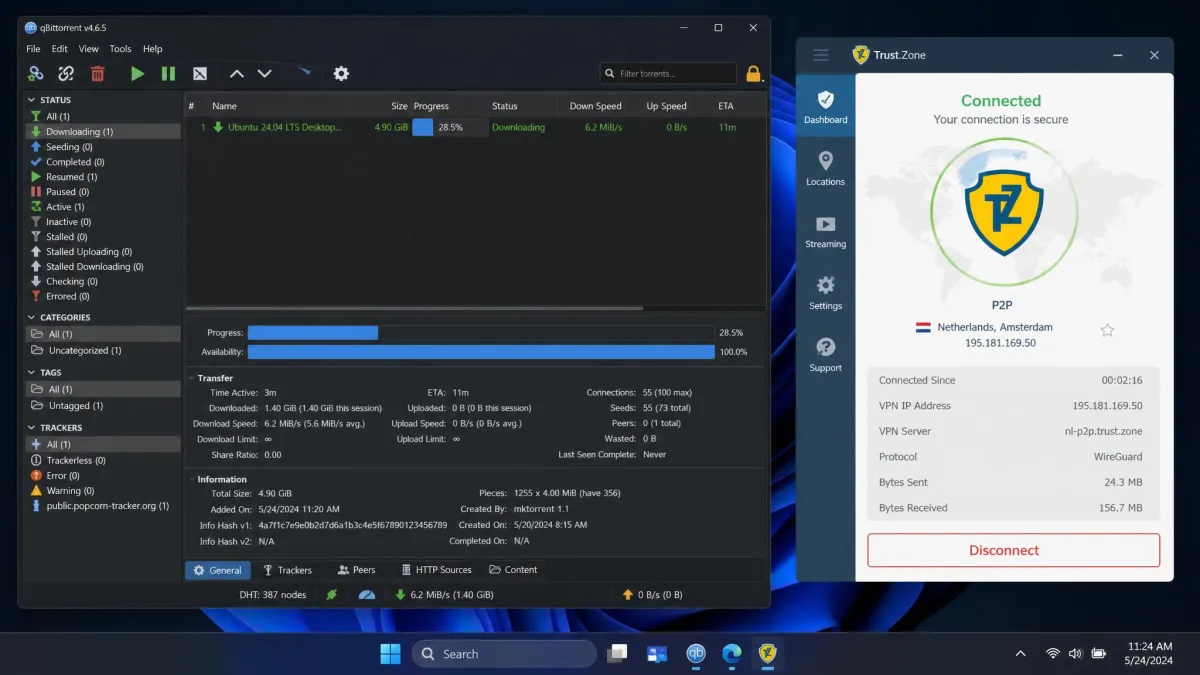Sort torrents by ETA column header
Viewport: 1200px width, 675px height.
[726, 106]
